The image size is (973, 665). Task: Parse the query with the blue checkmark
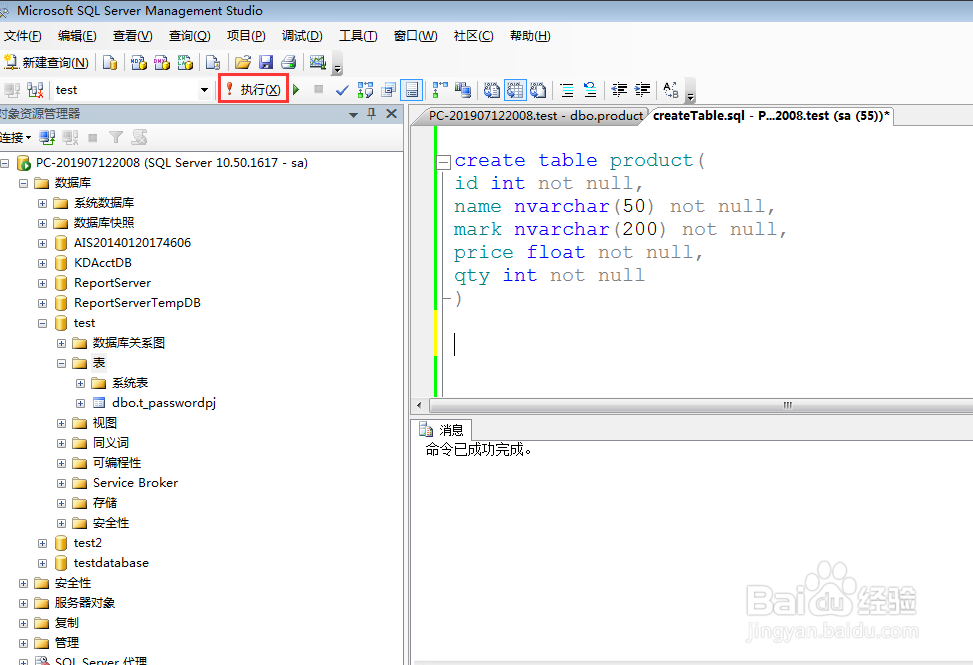(342, 90)
